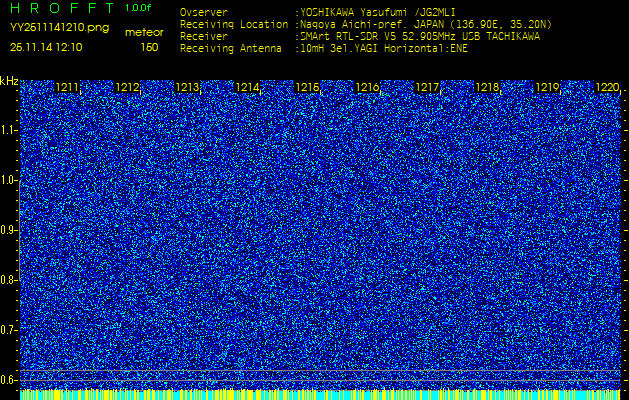Click time marker 1220
The width and height of the screenshot is (629, 400).
pos(607,87)
